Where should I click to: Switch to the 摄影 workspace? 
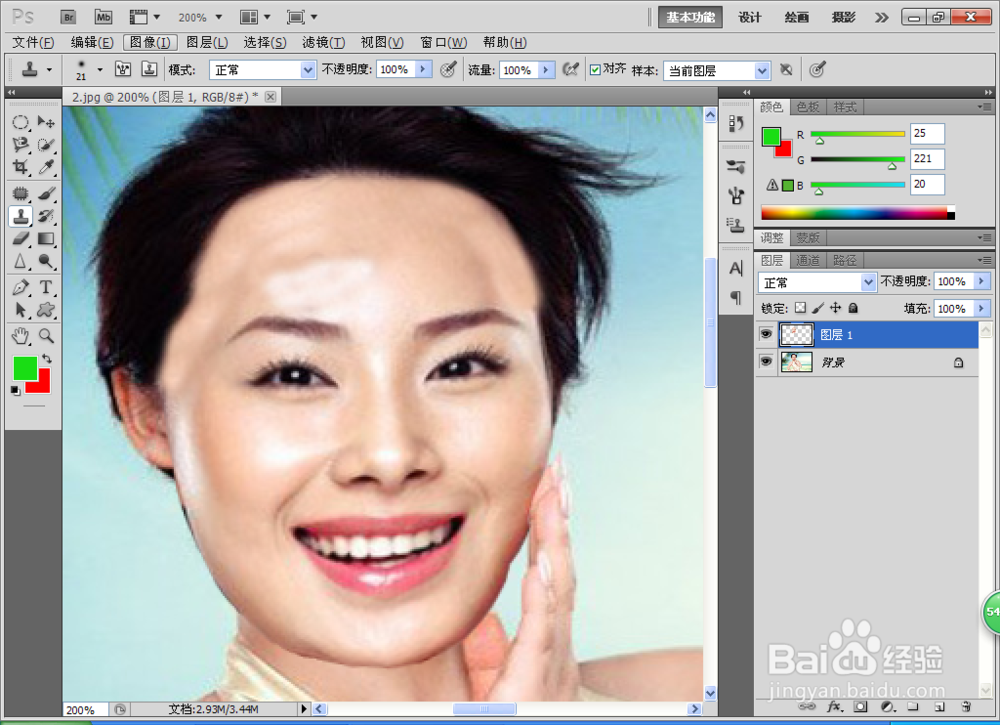[843, 17]
